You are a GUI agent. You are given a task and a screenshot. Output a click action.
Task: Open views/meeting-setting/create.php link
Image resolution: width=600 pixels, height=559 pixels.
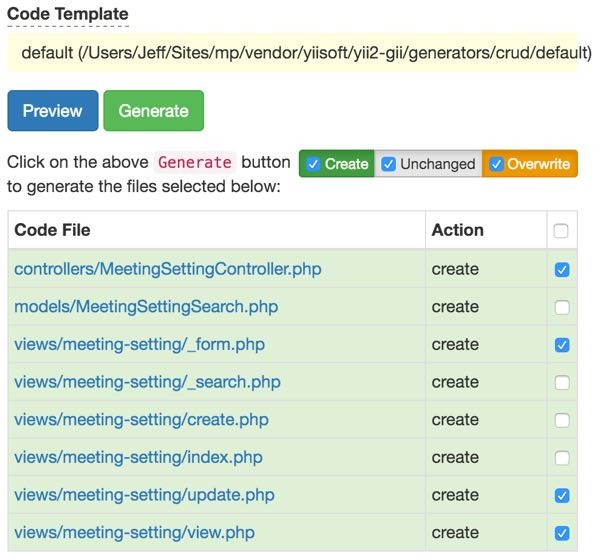click(141, 420)
